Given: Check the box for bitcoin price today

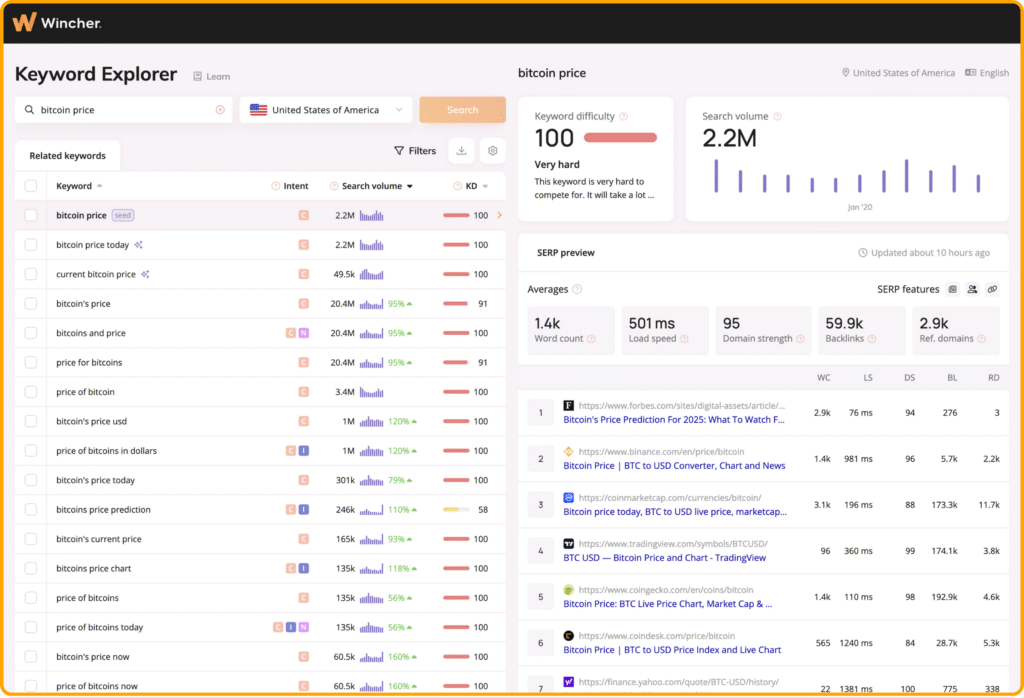Looking at the screenshot, I should (31, 245).
